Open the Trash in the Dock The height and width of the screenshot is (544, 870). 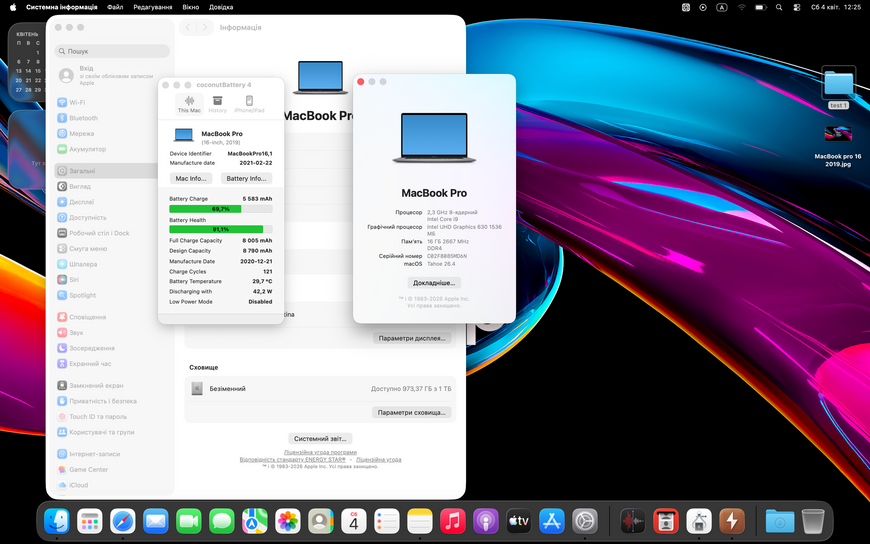[x=813, y=521]
